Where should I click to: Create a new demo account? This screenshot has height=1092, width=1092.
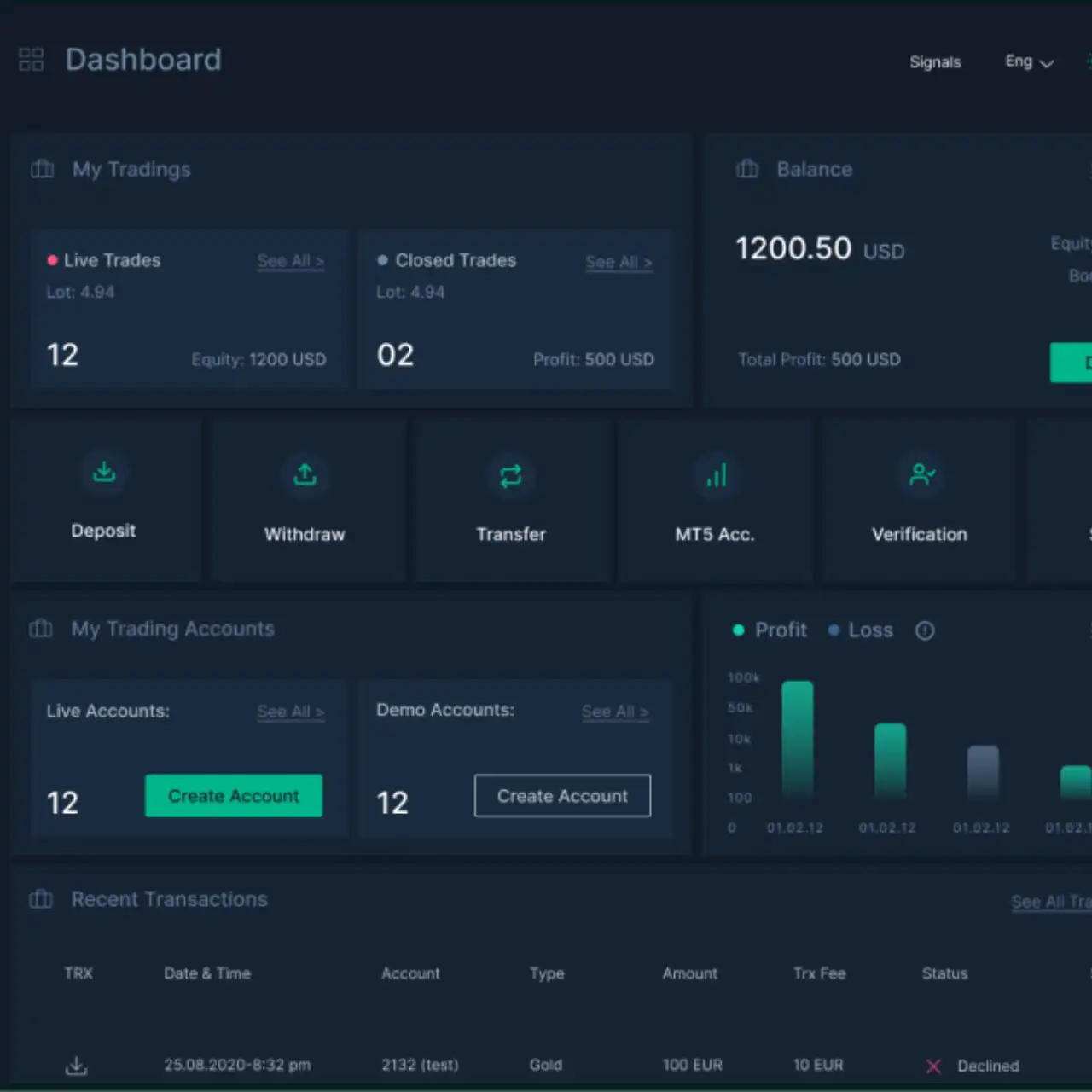(x=562, y=796)
